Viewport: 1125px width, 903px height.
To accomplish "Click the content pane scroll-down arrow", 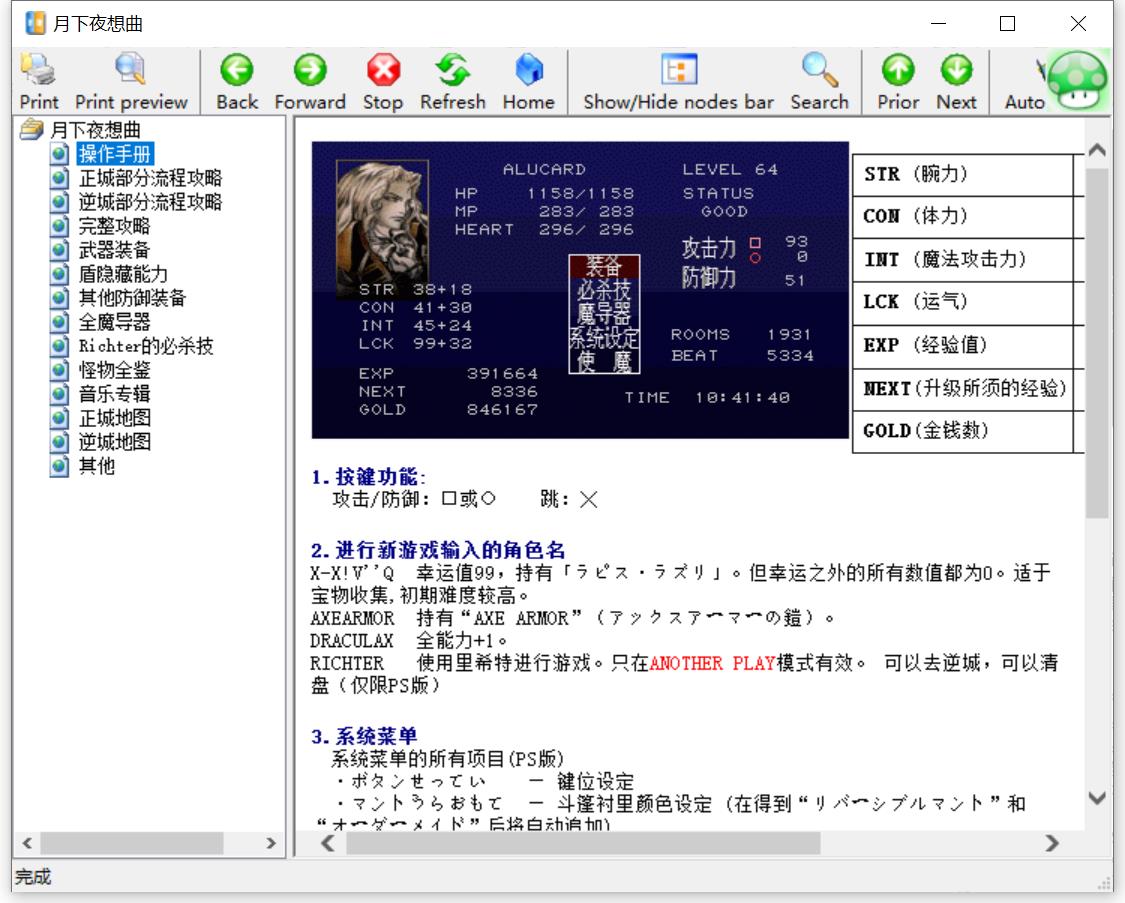I will point(1096,798).
